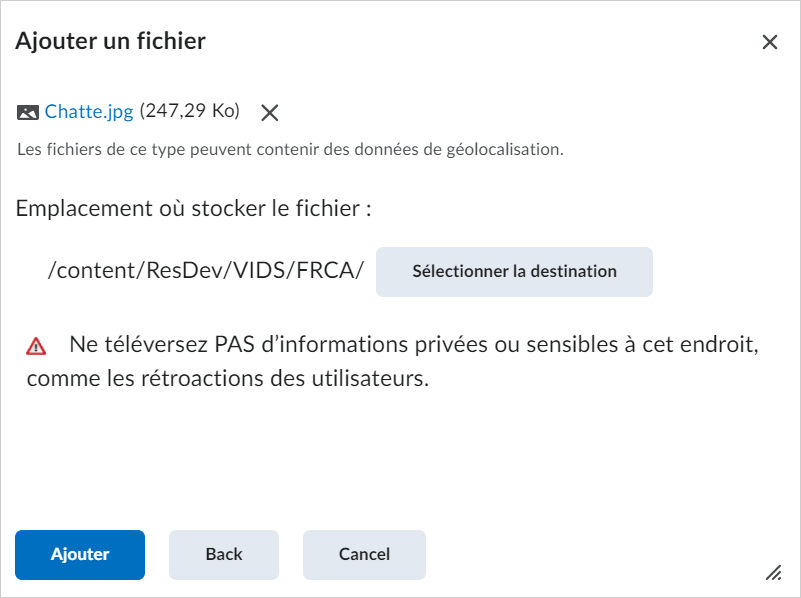Click the image file icon beside Chatte.jpg
801x598 pixels.
tap(28, 112)
